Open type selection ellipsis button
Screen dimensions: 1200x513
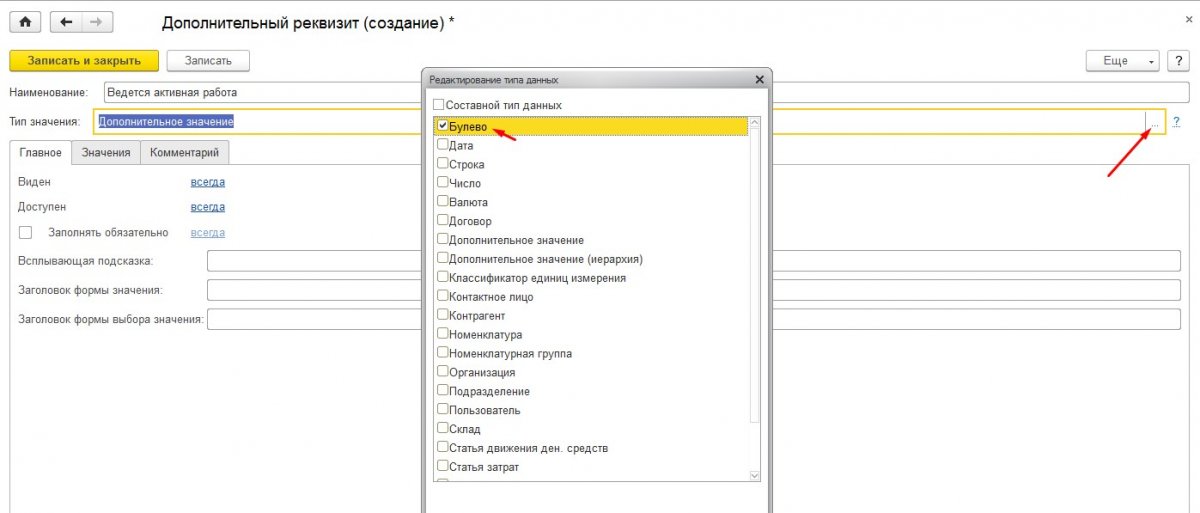click(1154, 122)
